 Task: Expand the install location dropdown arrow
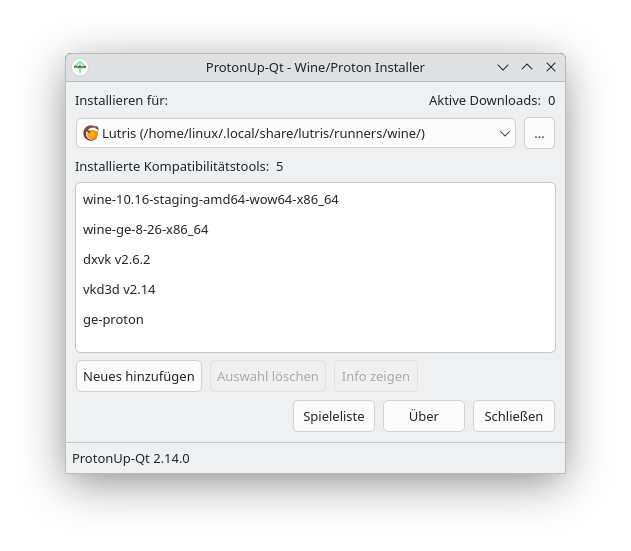(x=505, y=133)
